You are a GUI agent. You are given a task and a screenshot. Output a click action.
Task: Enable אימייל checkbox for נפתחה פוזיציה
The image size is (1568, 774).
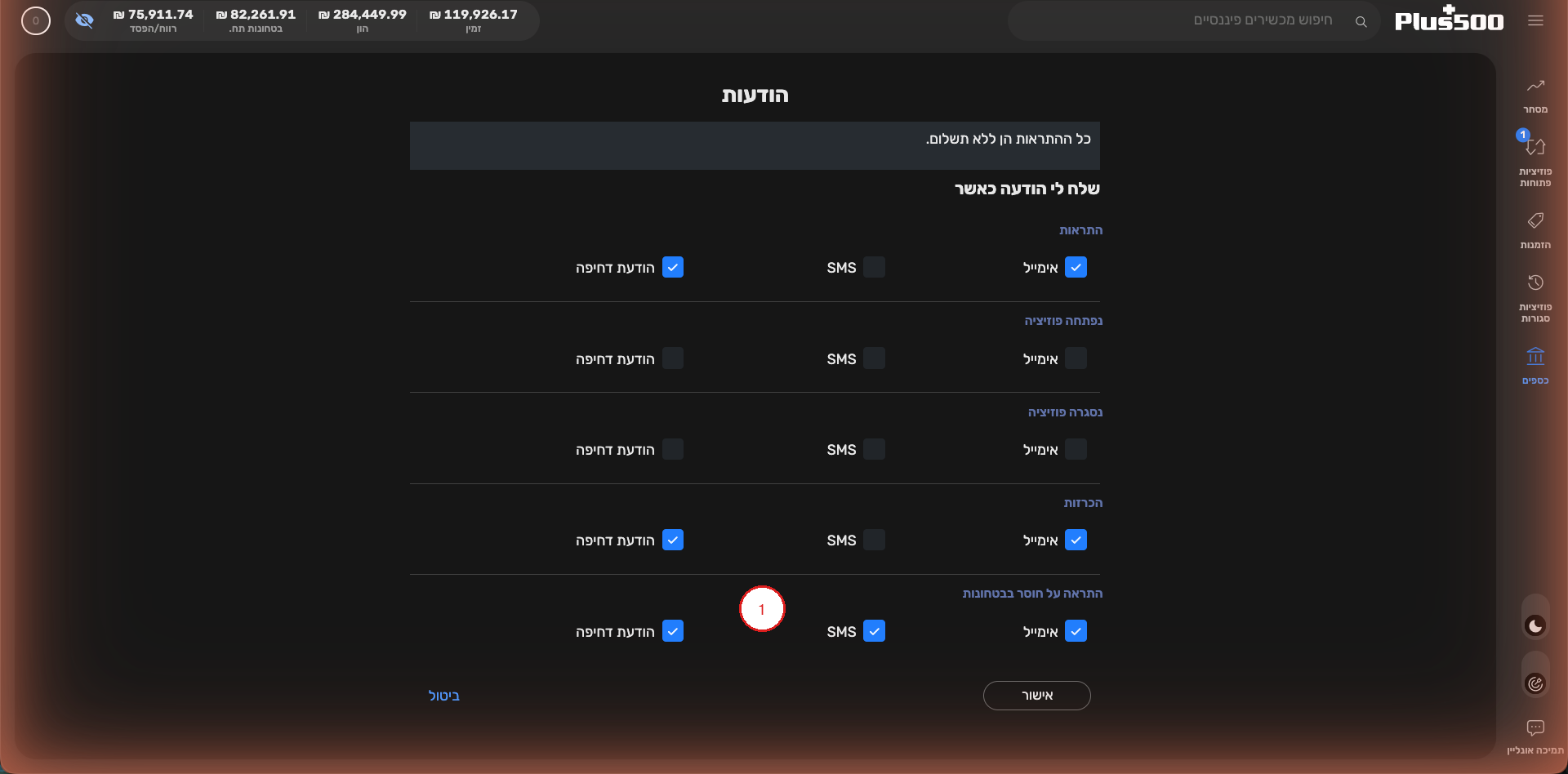(x=1076, y=358)
